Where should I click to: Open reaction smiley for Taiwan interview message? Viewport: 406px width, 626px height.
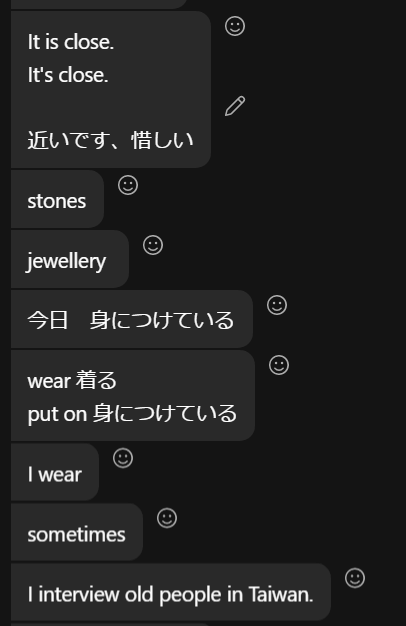[x=355, y=578]
